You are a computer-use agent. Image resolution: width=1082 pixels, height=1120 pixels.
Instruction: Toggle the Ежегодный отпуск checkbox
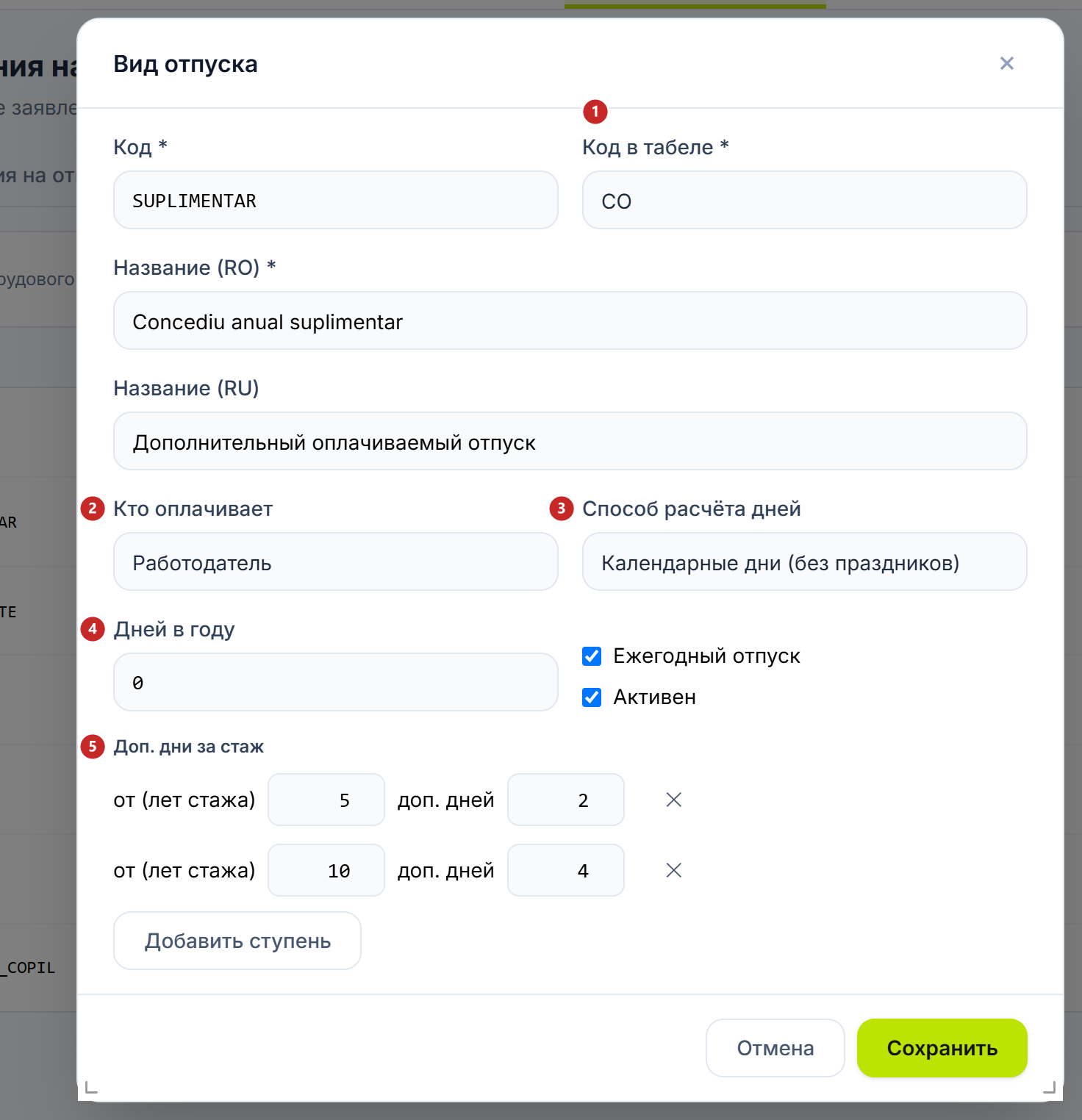coord(592,656)
